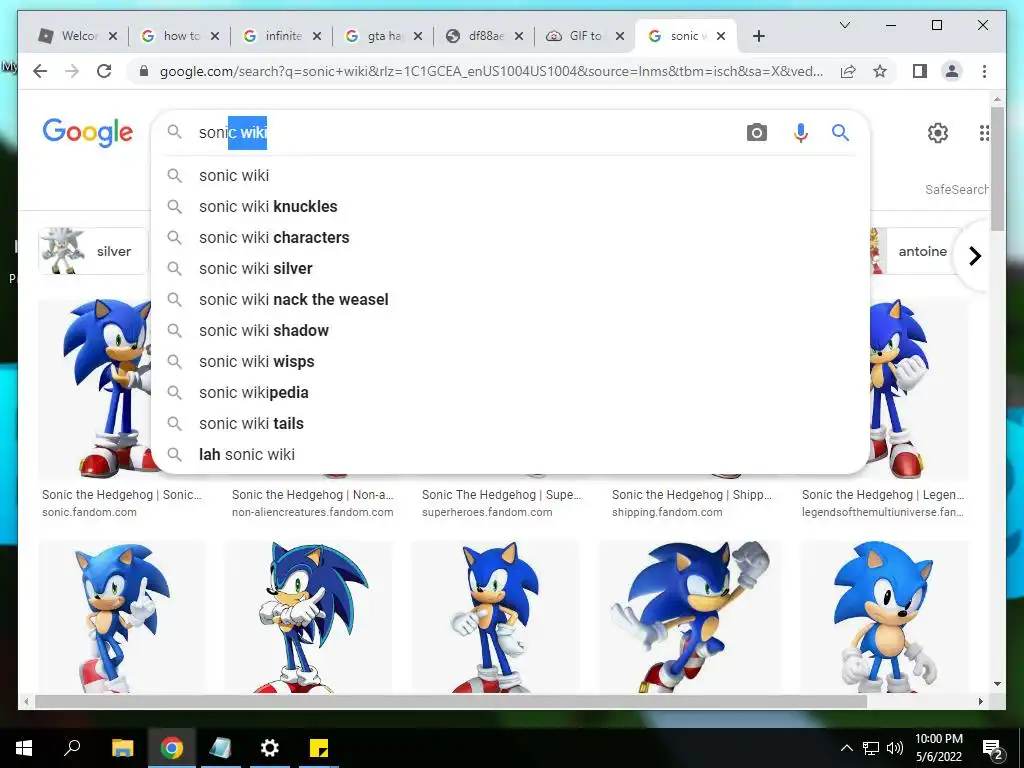
Task: Click the horizontal page scrollbar
Action: pos(451,701)
